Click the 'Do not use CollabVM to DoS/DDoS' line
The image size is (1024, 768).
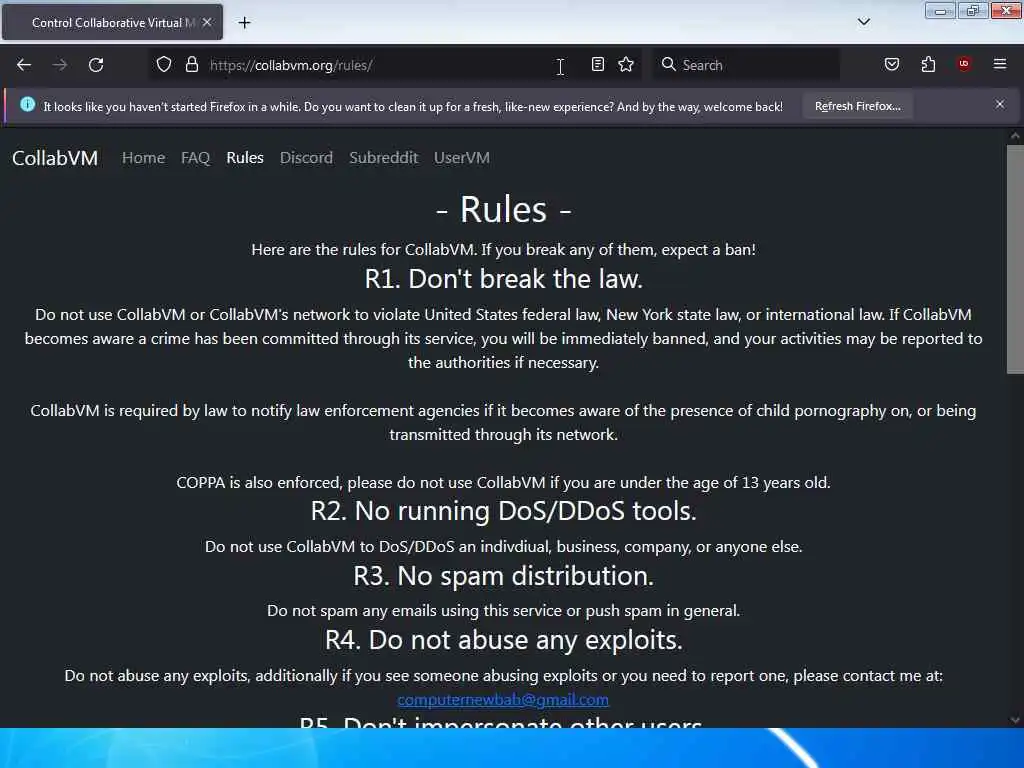tap(504, 547)
